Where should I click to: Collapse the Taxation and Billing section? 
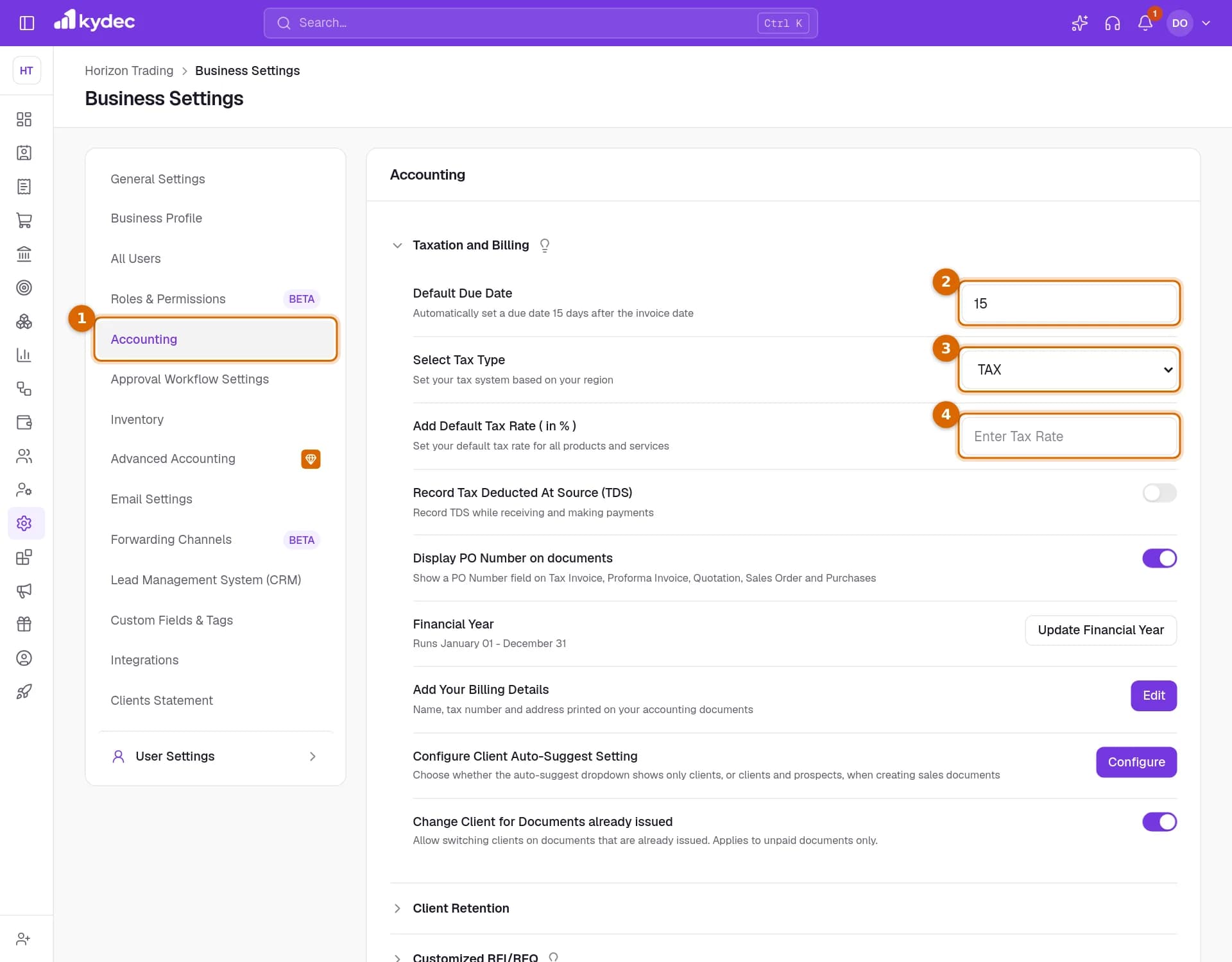coord(397,246)
